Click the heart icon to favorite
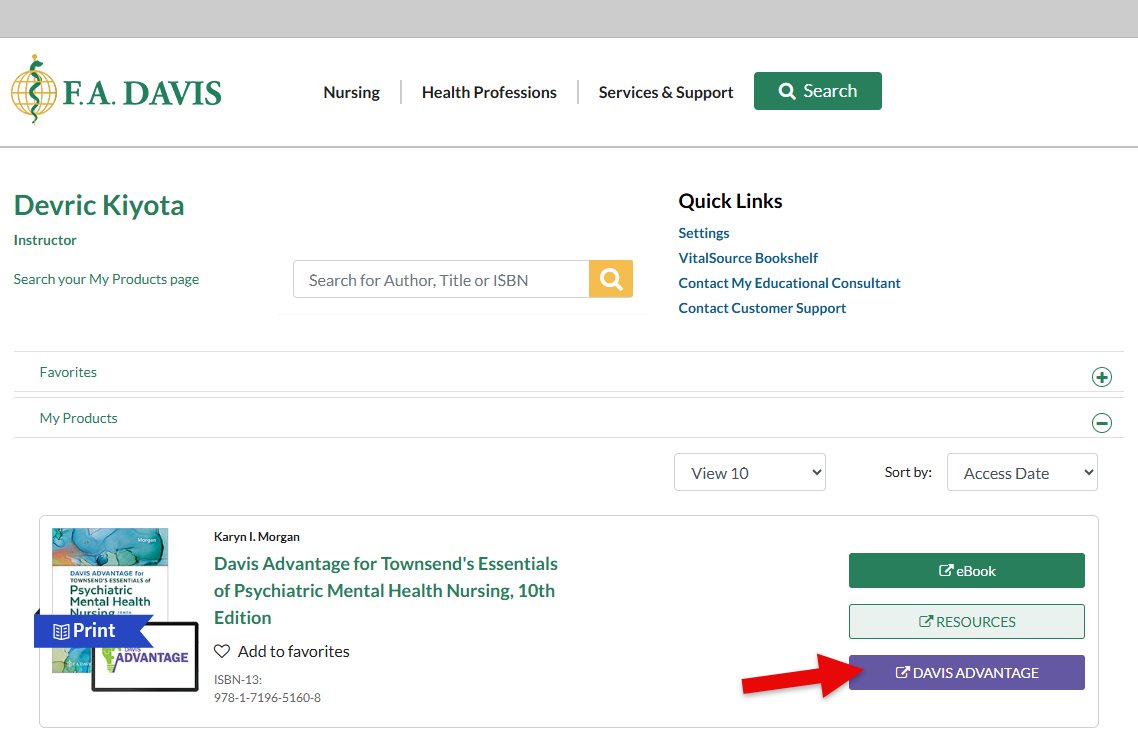This screenshot has width=1138, height=736. point(222,651)
